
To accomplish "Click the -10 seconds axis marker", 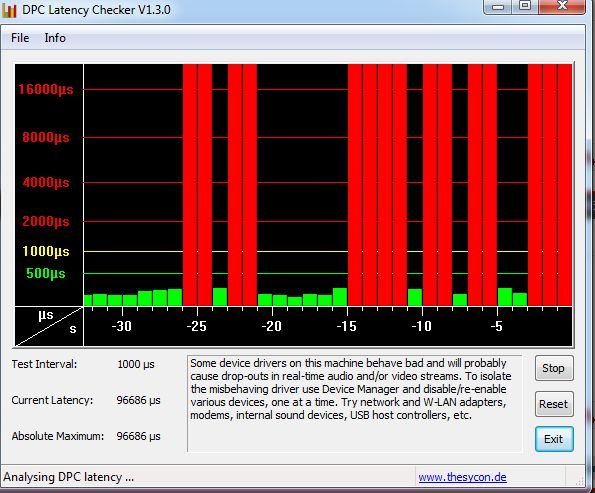I will (422, 326).
